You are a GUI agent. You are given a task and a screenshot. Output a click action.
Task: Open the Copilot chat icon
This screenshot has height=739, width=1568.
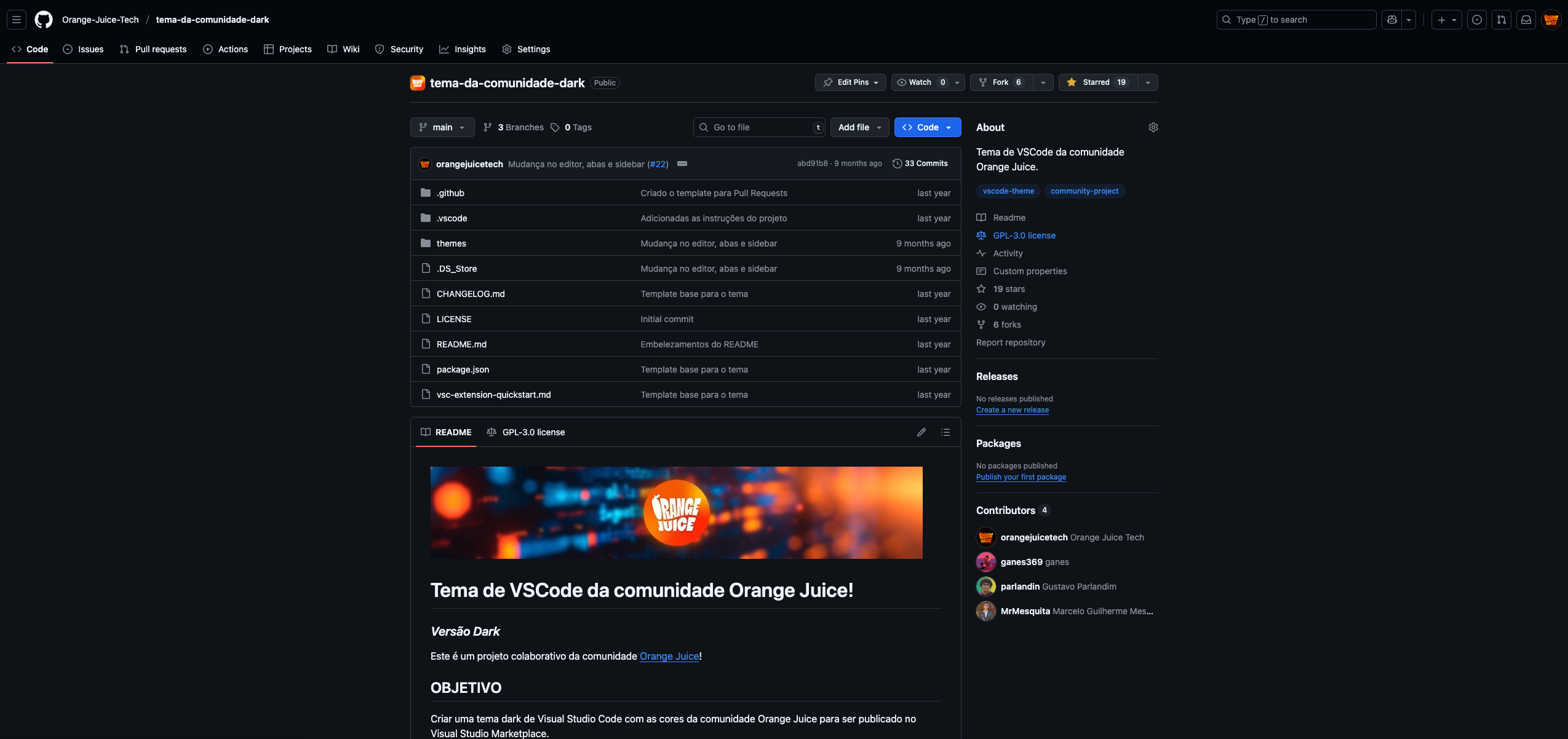point(1391,20)
